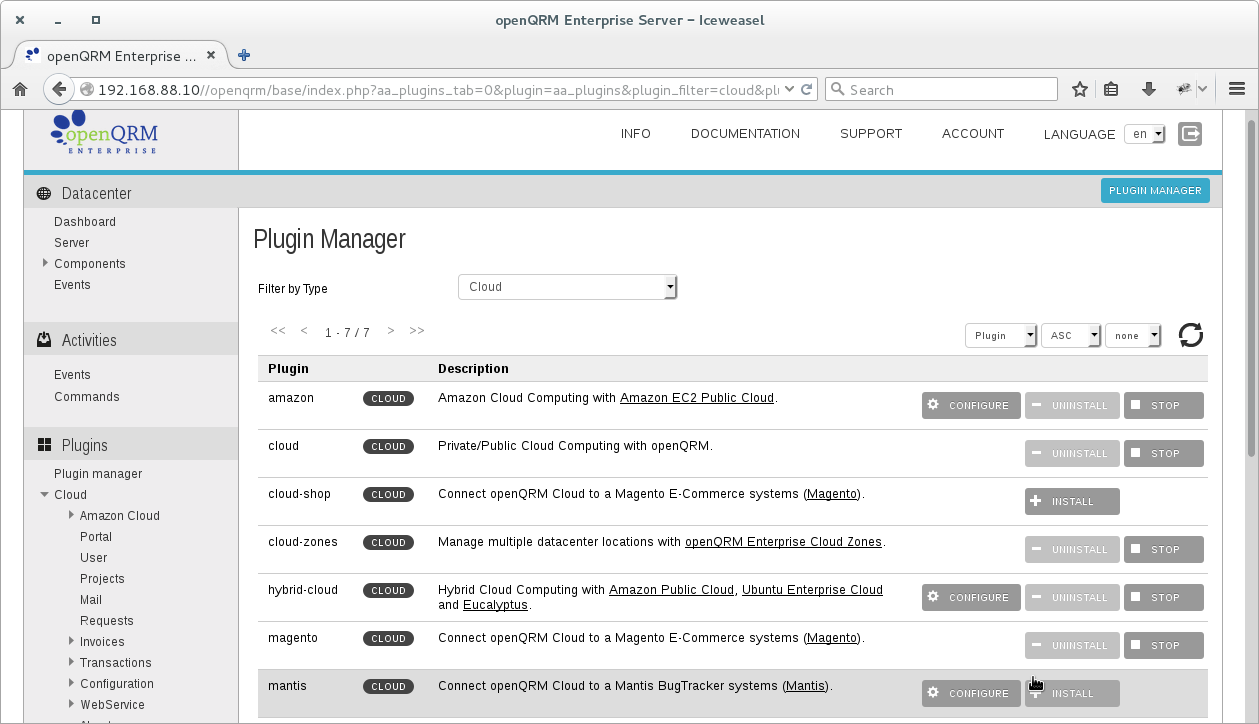
Task: Install the cloud-shop plugin
Action: [x=1072, y=501]
